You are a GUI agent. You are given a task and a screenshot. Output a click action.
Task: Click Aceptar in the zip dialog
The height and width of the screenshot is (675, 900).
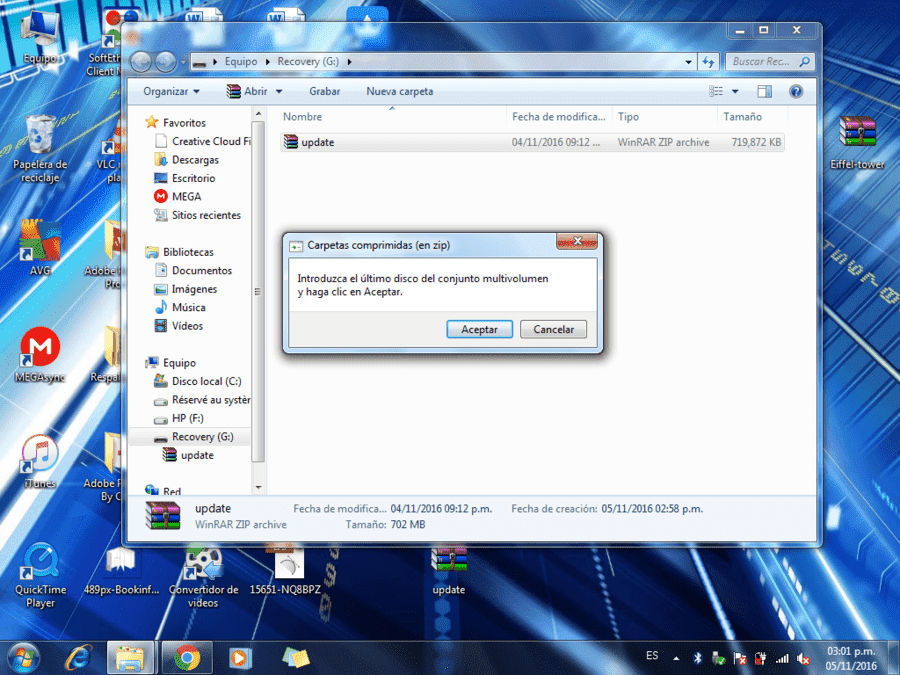(x=479, y=329)
